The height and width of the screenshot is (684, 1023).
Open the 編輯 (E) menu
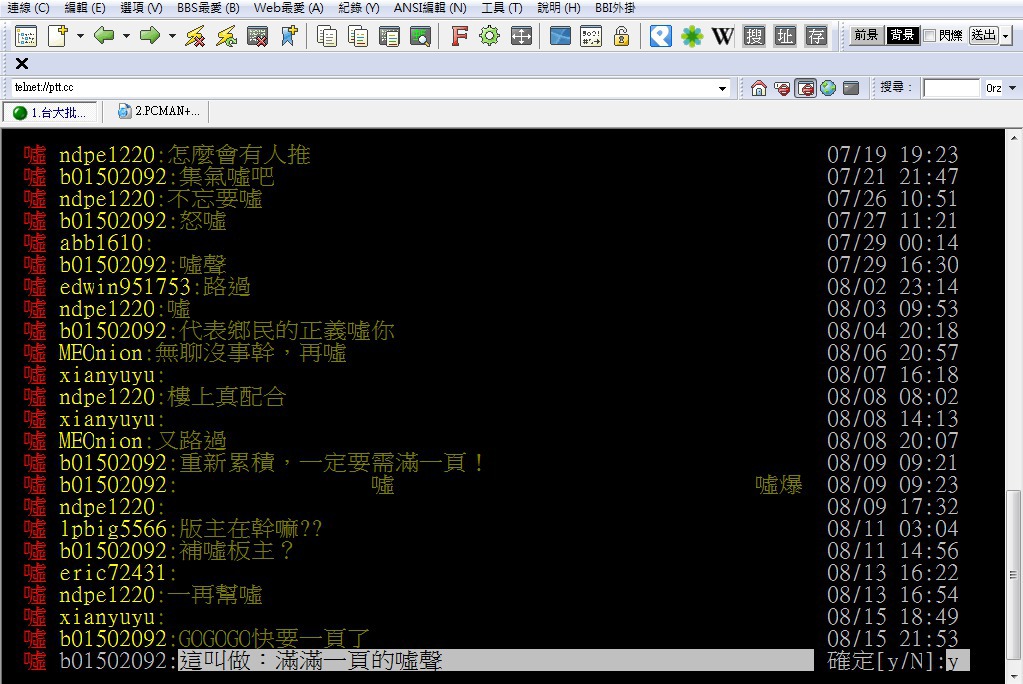[85, 8]
